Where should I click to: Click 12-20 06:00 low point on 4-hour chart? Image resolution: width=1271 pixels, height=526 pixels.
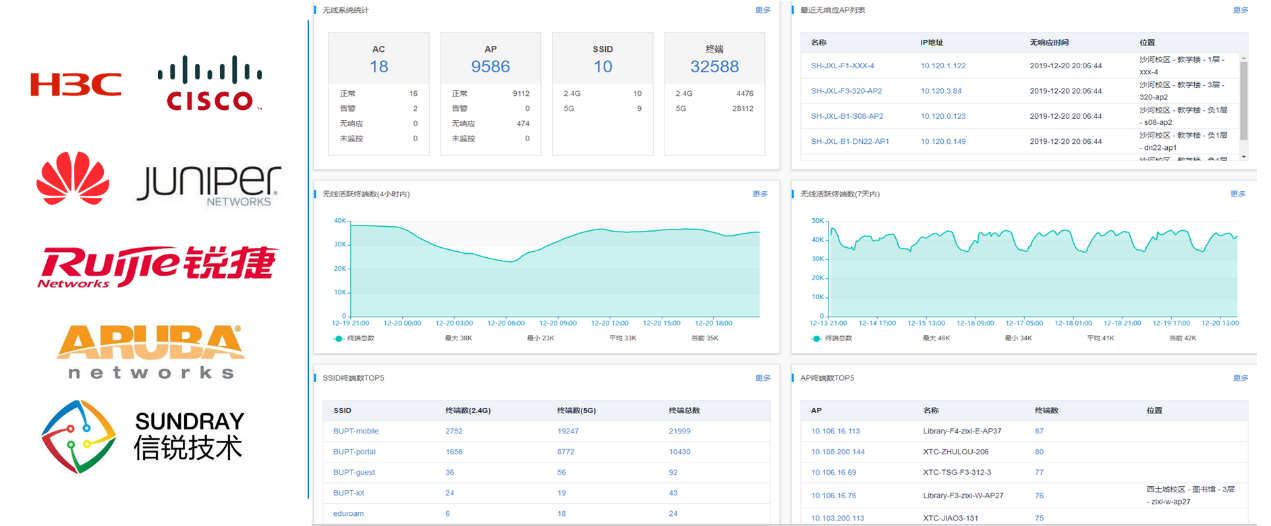512,262
